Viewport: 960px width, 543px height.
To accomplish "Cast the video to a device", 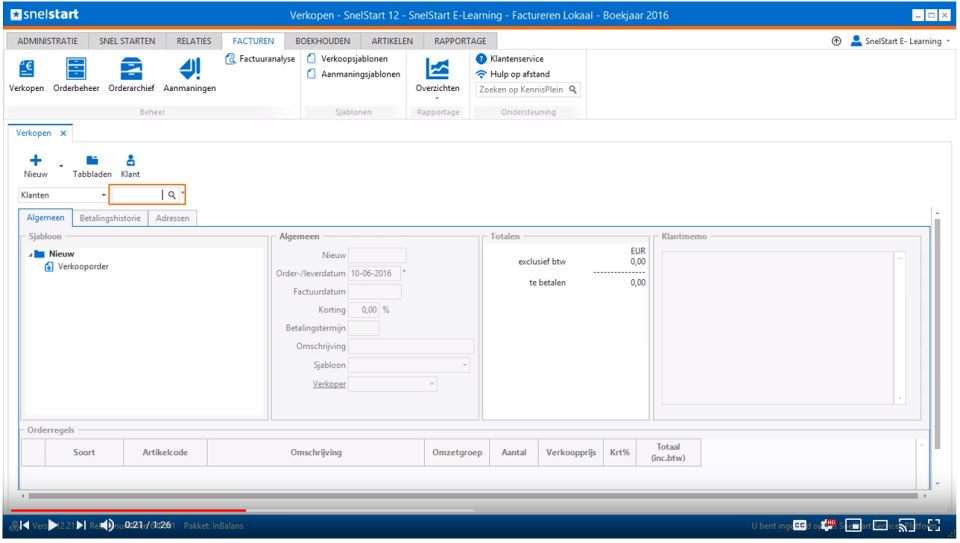I will click(907, 525).
